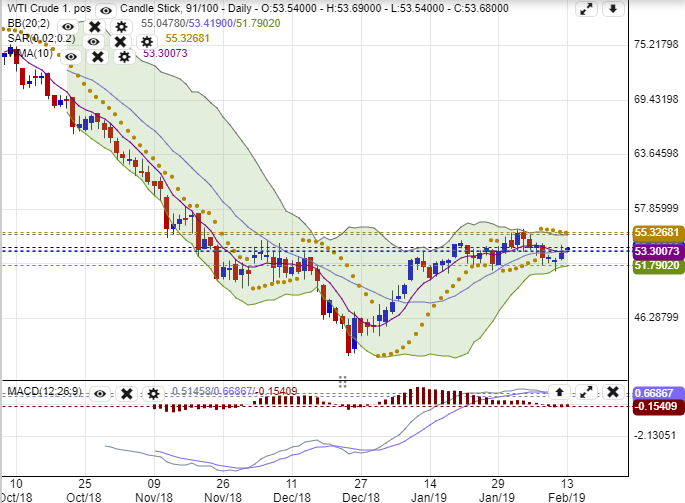Viewport: 685px width, 503px height.
Task: Hide the SAR(0,02;0,2) dots
Action: (94, 42)
